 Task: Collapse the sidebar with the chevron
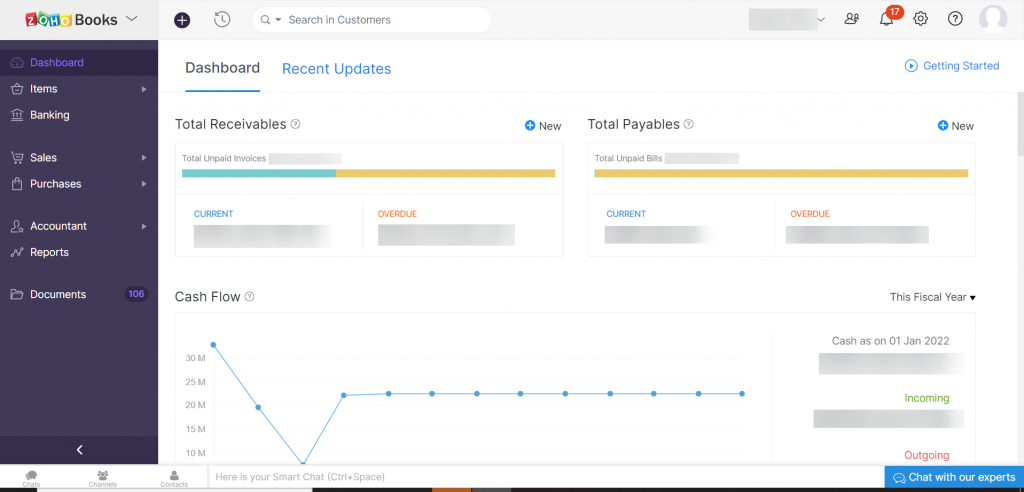(79, 450)
